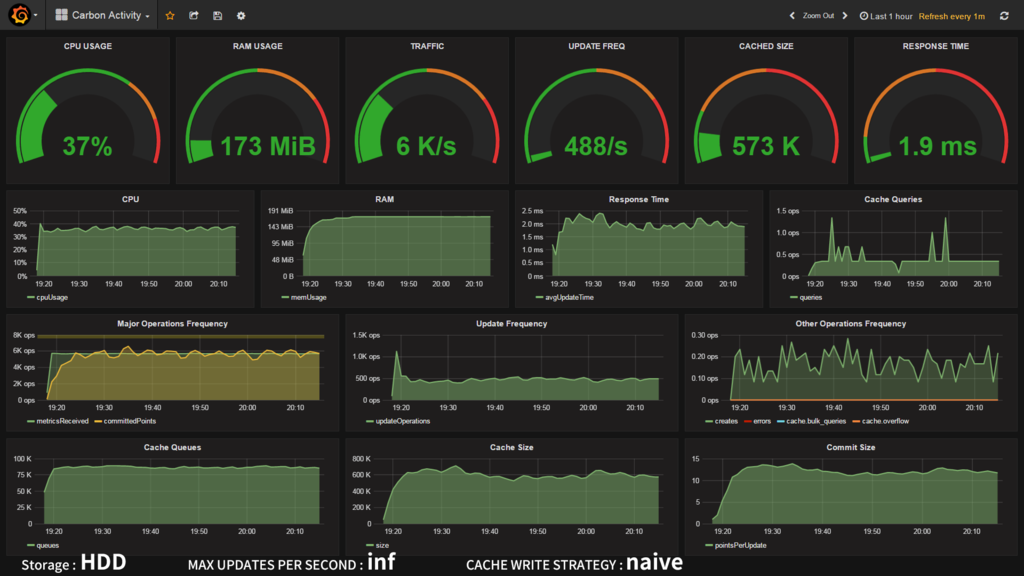1024x576 pixels.
Task: Toggle the committedPoints legend series
Action: pos(125,421)
